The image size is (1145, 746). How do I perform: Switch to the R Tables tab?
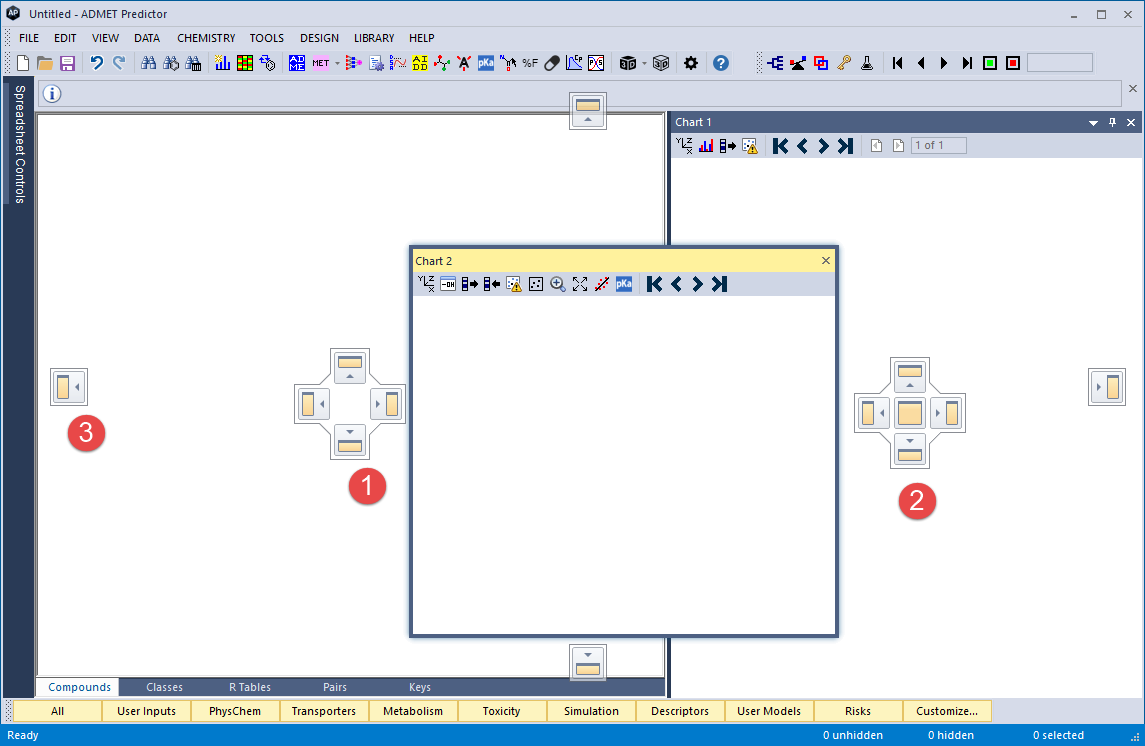pyautogui.click(x=250, y=687)
